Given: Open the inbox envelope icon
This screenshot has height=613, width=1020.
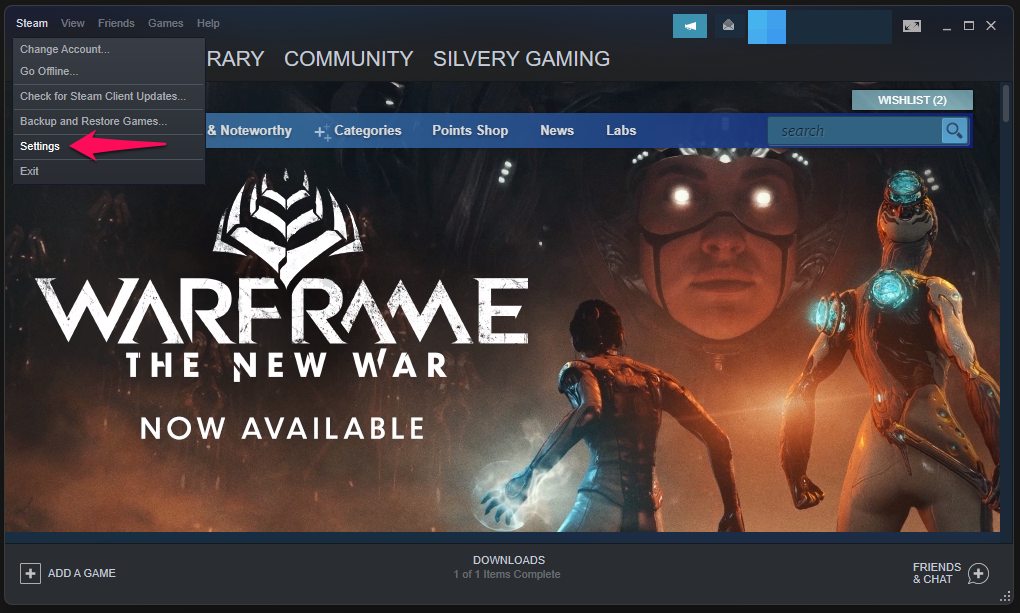Looking at the screenshot, I should pyautogui.click(x=729, y=26).
